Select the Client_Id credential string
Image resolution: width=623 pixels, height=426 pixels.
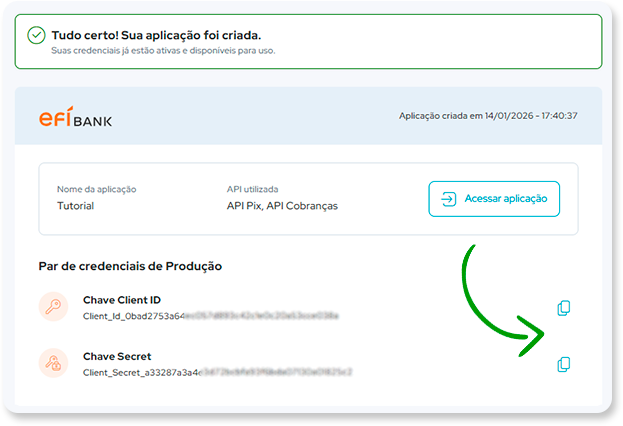210,315
